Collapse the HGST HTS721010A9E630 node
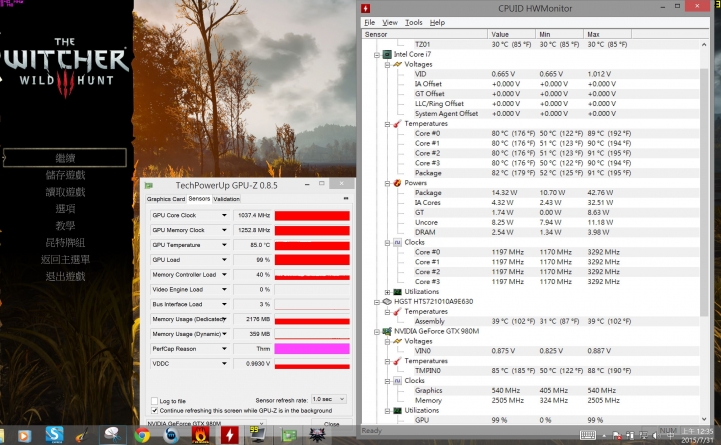Viewport: 721px width, 445px height. coord(377,302)
